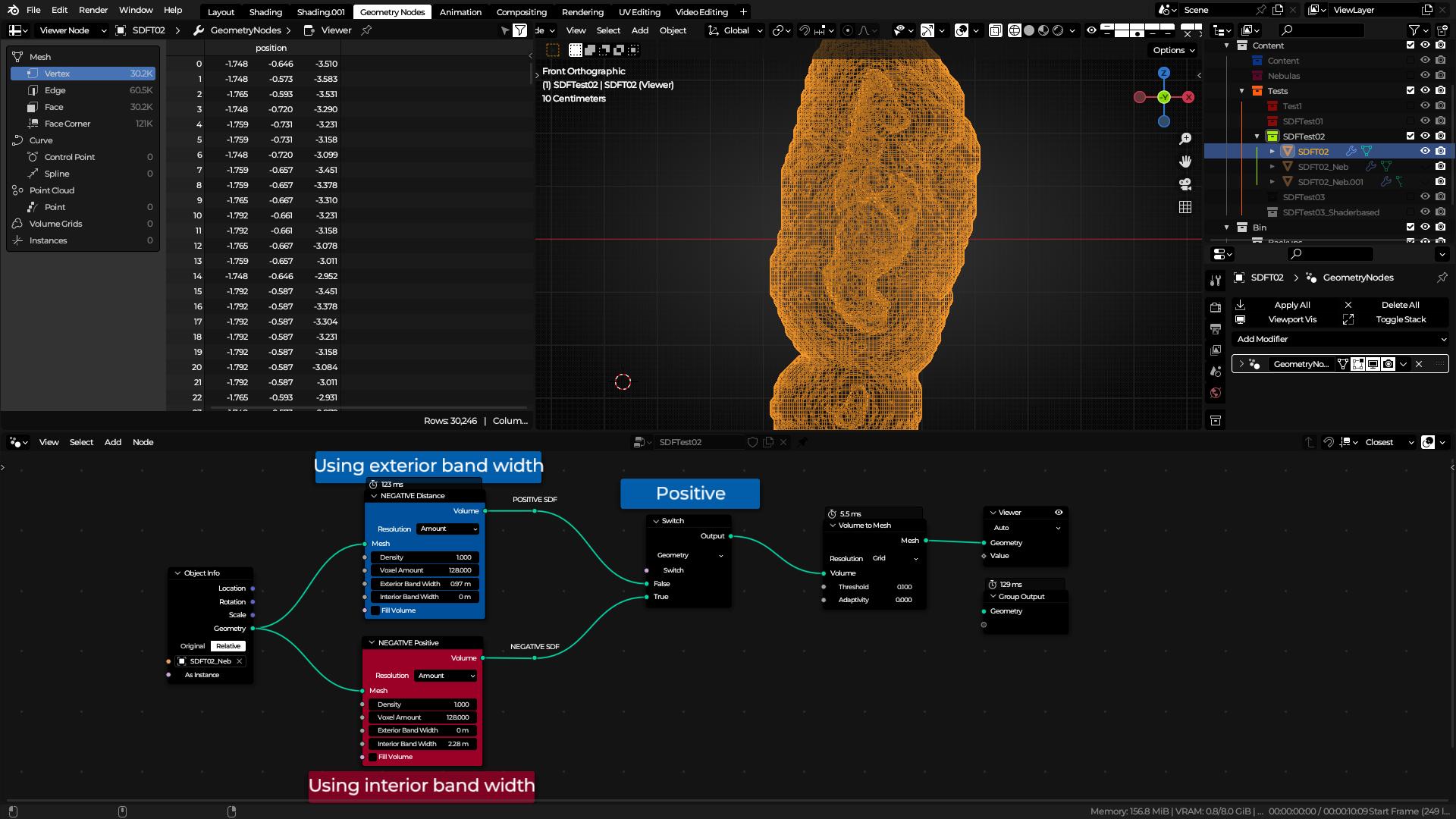Open the World properties tab icon
The height and width of the screenshot is (819, 1456).
click(x=1216, y=392)
